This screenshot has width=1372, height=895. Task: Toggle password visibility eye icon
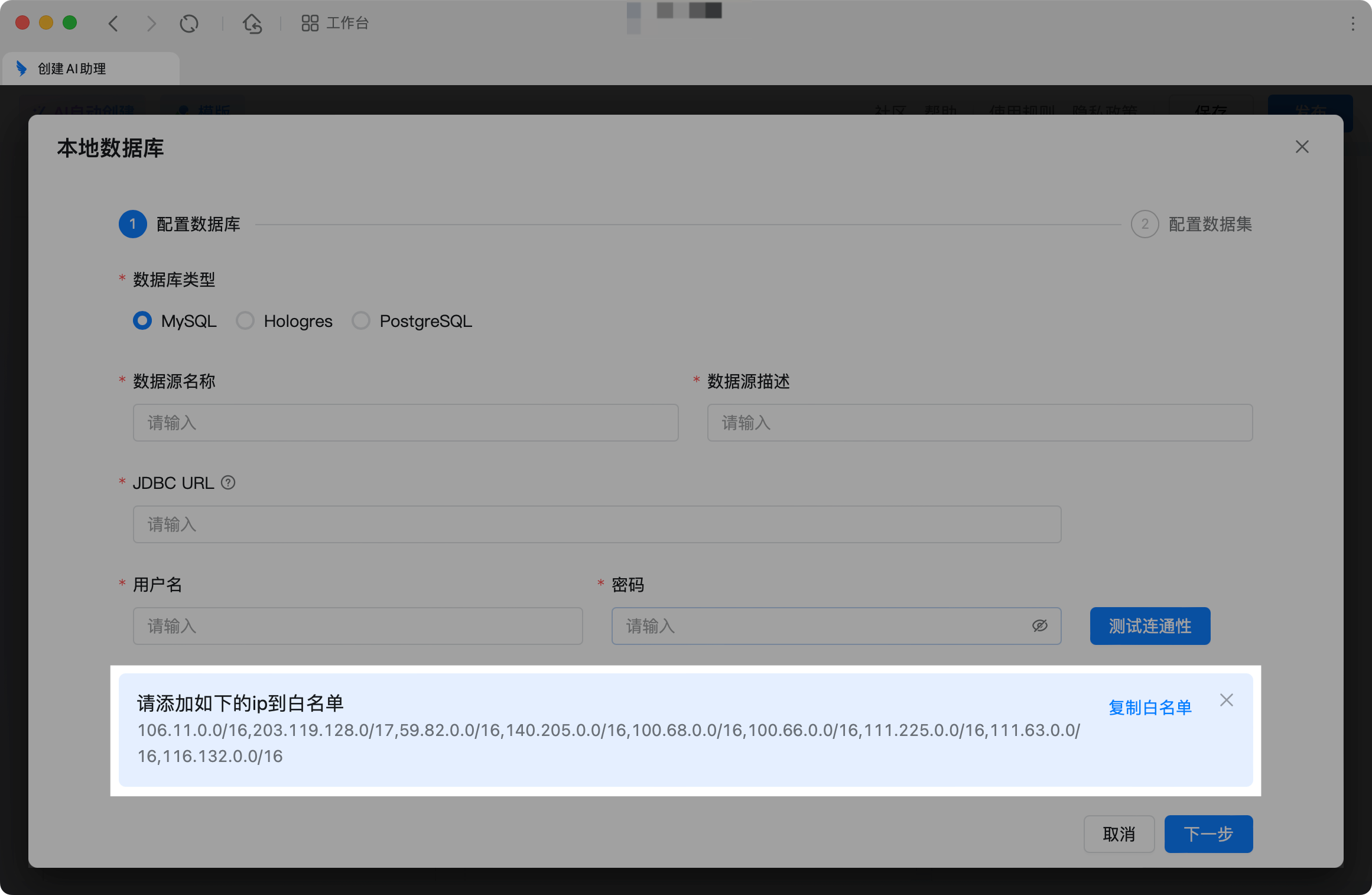click(1040, 626)
